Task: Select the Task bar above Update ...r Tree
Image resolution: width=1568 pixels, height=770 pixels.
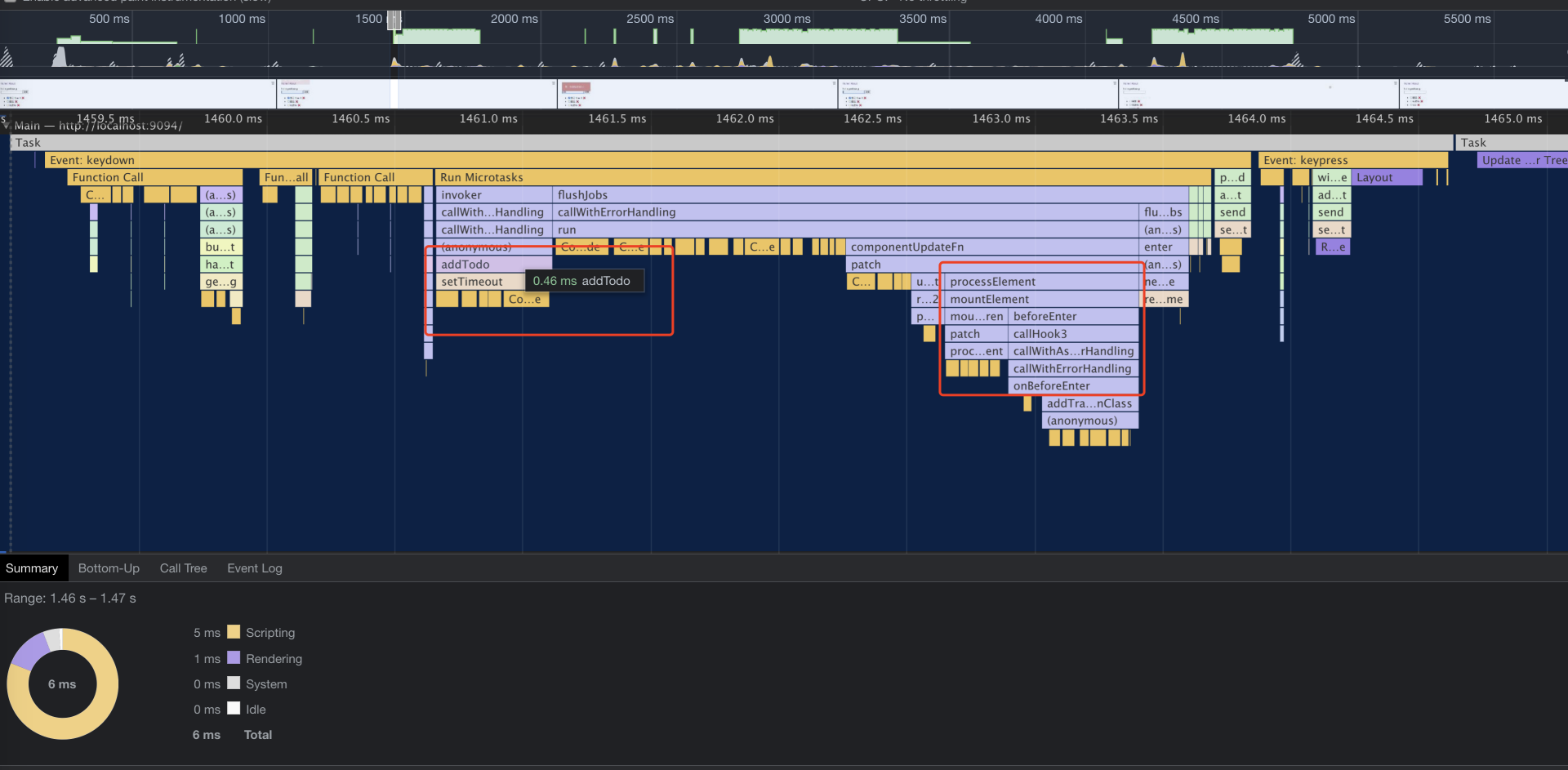Action: tap(1512, 143)
